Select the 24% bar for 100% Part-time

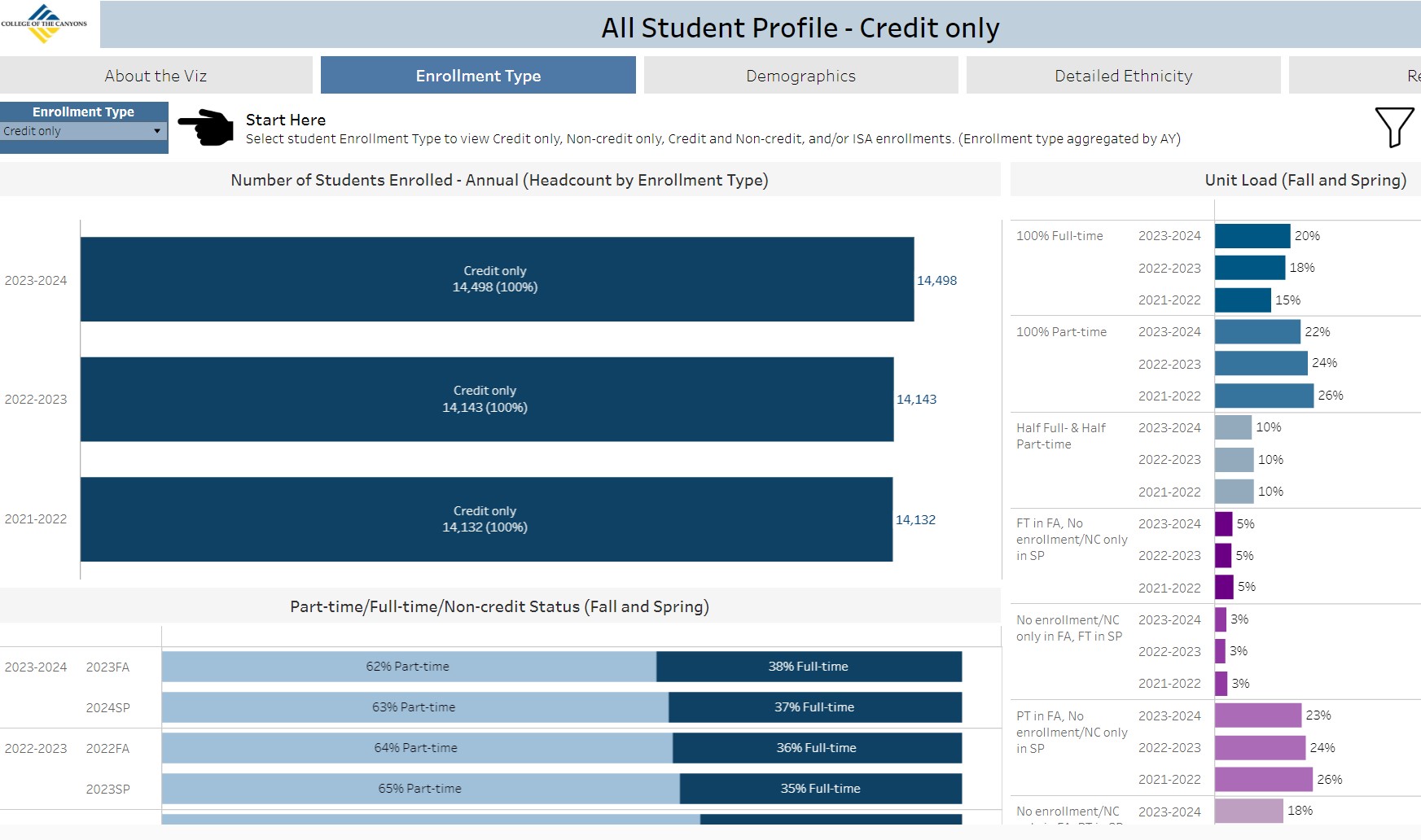pyautogui.click(x=1261, y=363)
